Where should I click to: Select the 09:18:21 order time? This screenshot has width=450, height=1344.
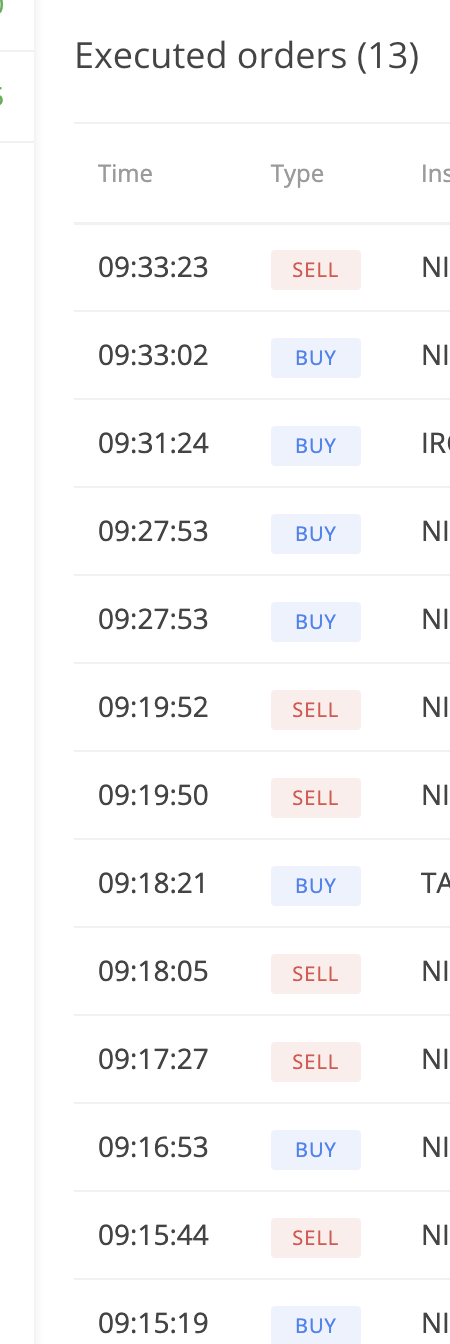[x=153, y=884]
